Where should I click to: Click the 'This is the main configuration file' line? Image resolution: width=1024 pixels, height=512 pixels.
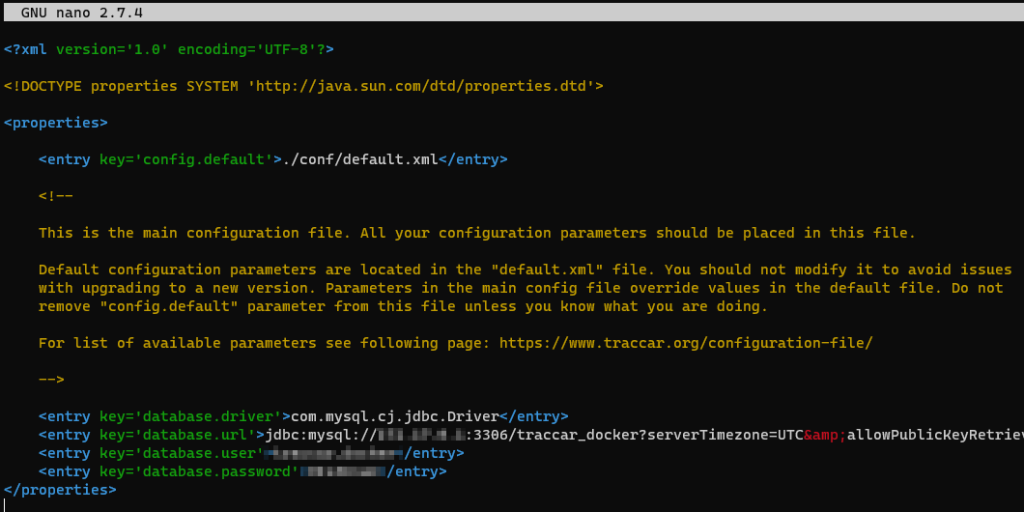(x=477, y=233)
